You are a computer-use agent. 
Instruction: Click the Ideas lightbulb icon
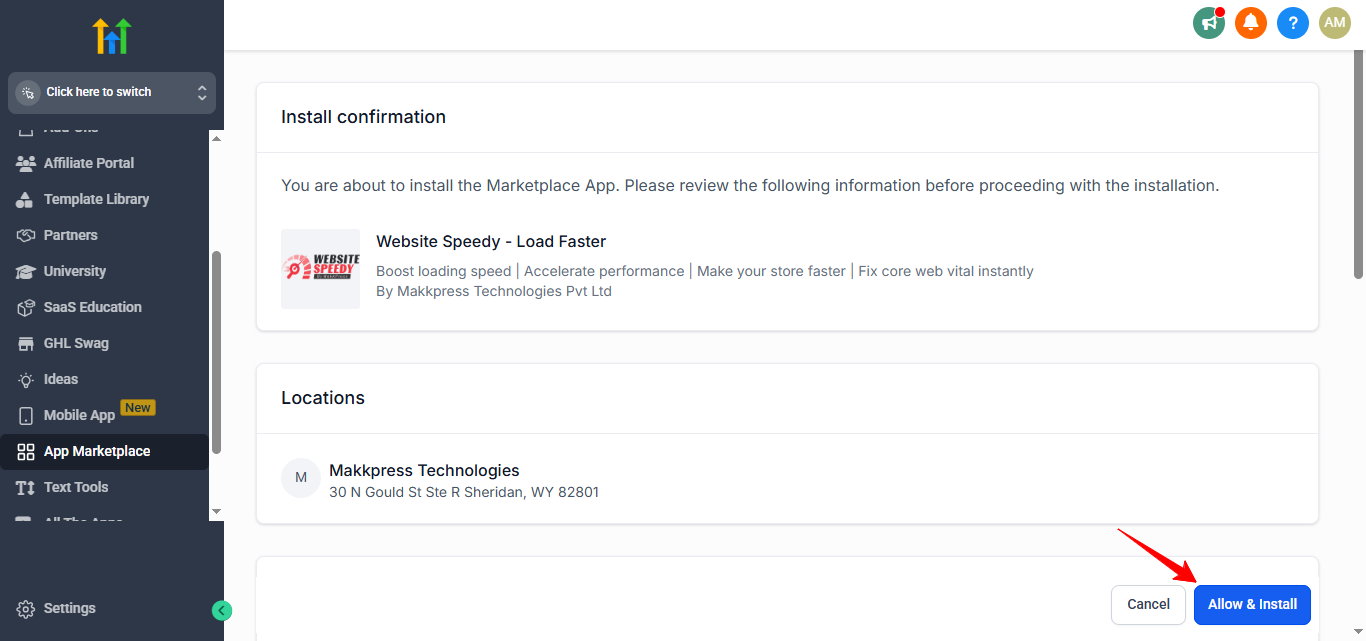point(26,379)
